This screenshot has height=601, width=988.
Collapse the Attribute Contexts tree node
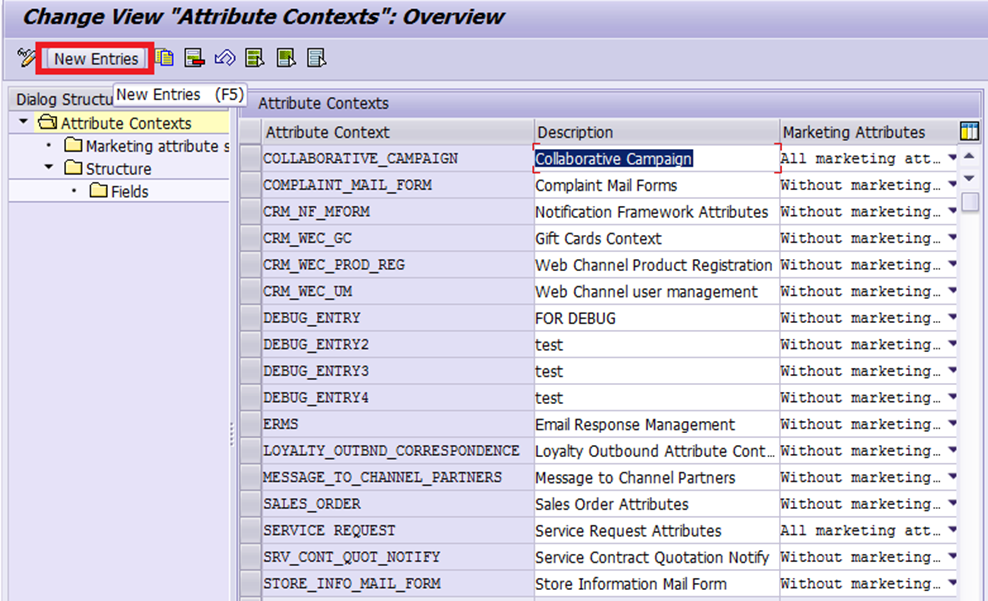click(23, 122)
